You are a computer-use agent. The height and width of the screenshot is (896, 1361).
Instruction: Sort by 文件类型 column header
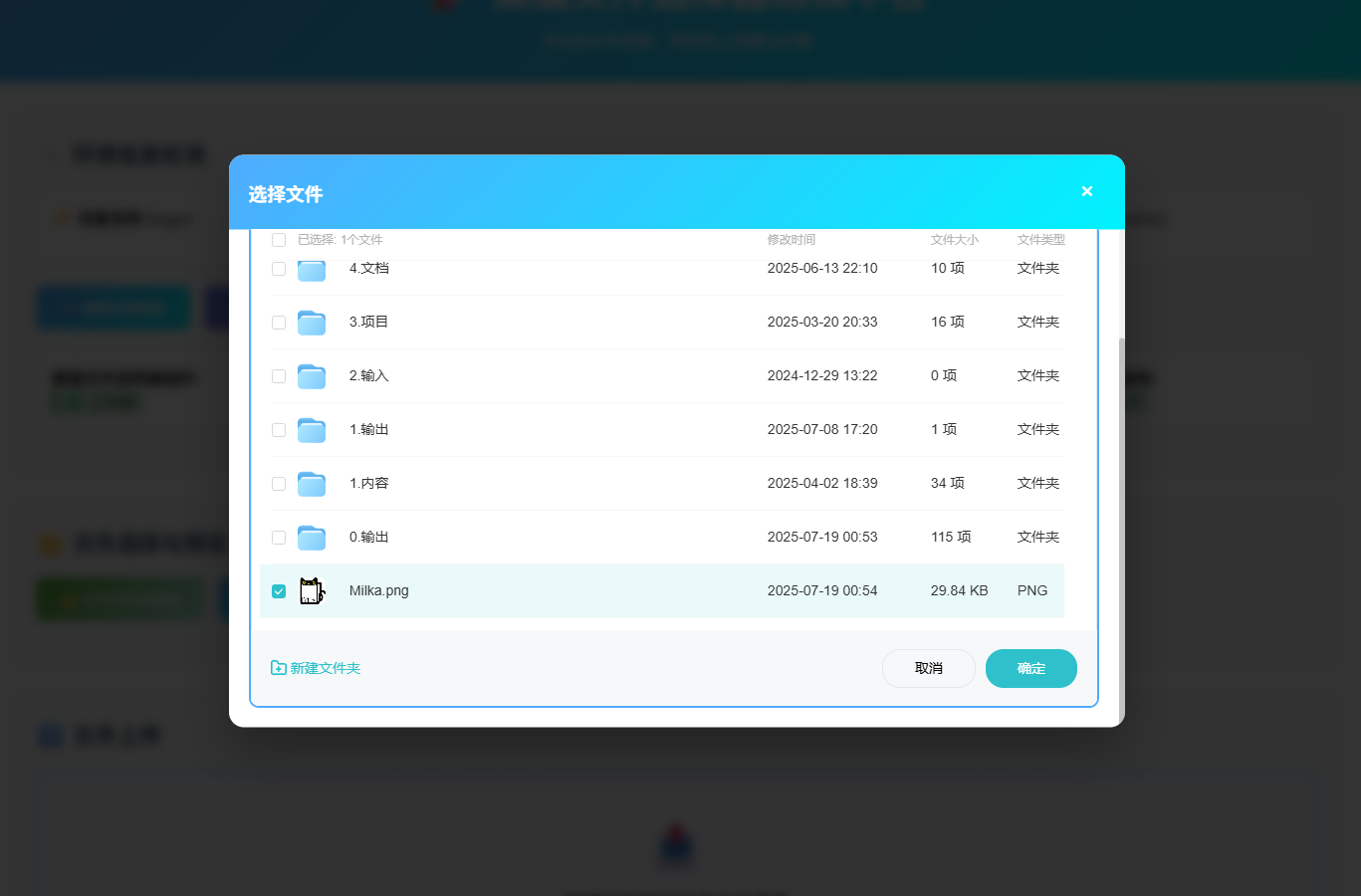click(1041, 240)
